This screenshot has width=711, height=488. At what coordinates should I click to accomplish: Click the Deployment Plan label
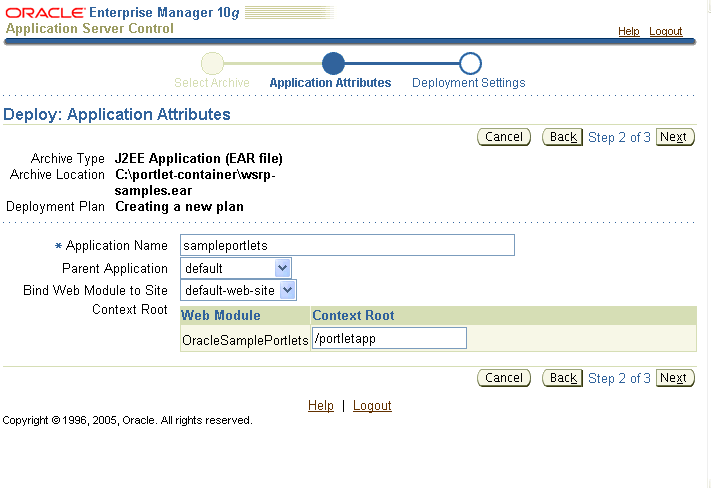(55, 207)
